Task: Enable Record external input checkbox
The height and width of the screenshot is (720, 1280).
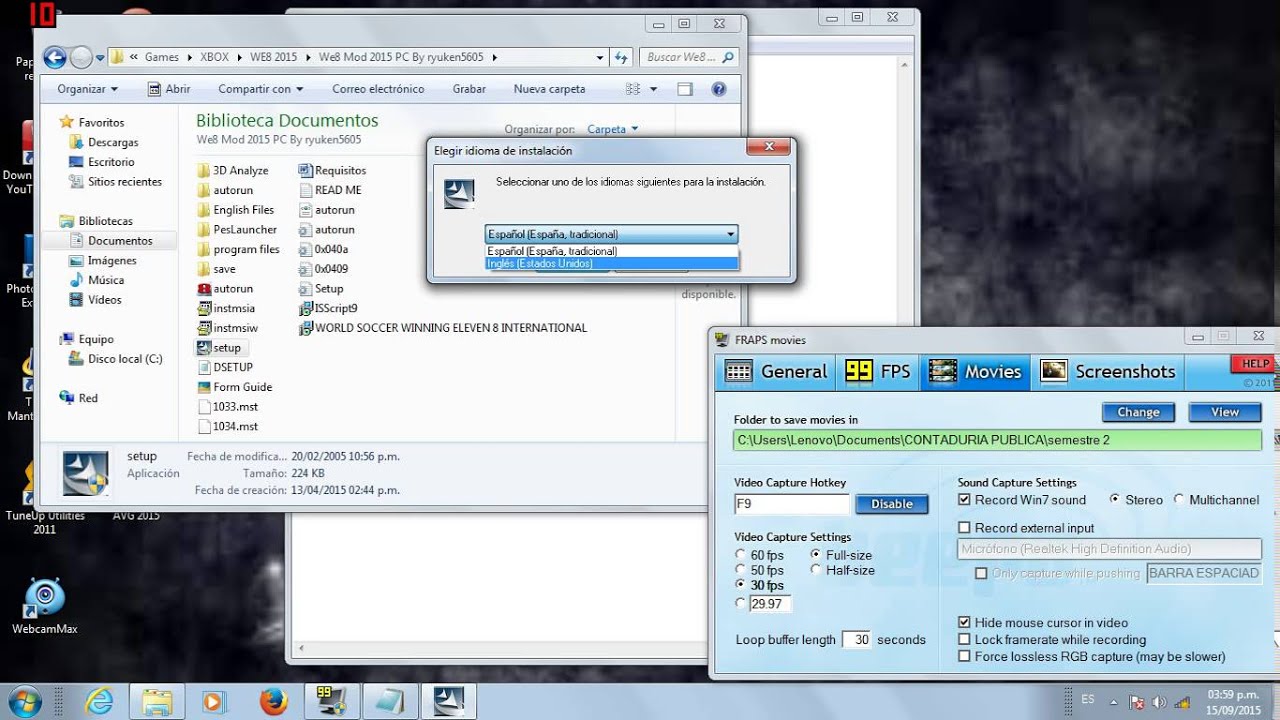Action: point(965,528)
